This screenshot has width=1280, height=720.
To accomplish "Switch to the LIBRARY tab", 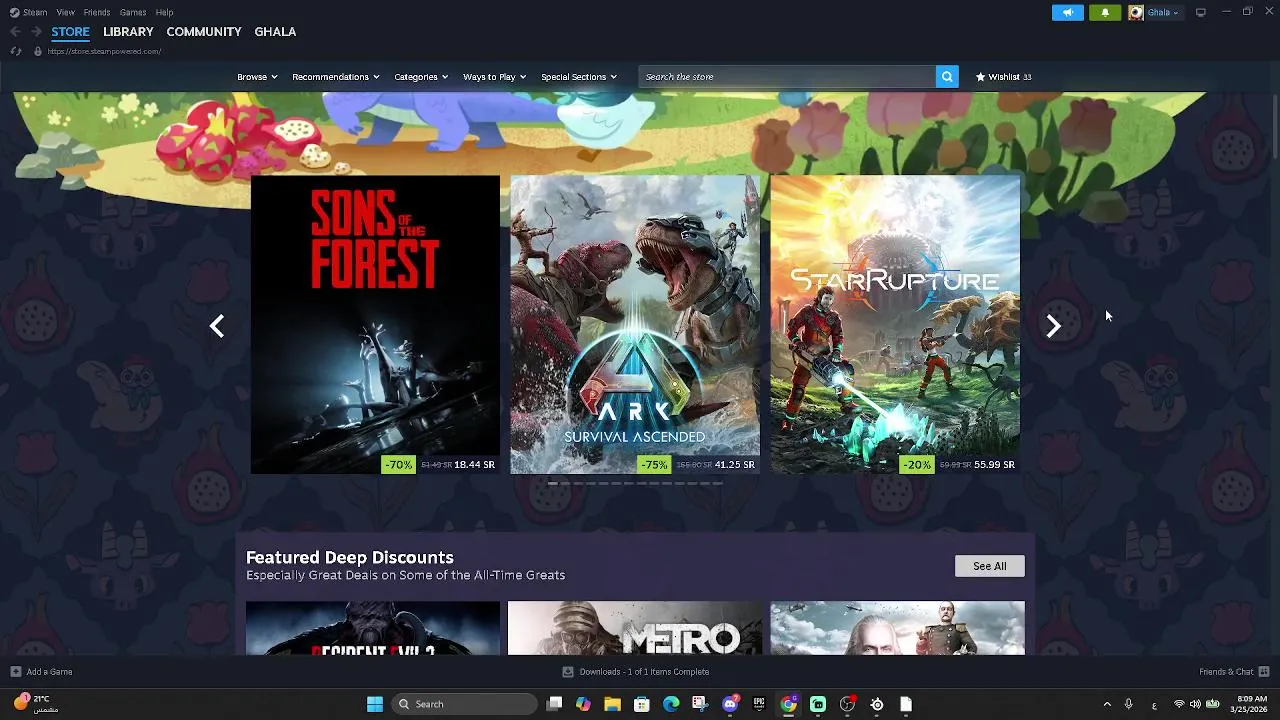I will pyautogui.click(x=128, y=32).
